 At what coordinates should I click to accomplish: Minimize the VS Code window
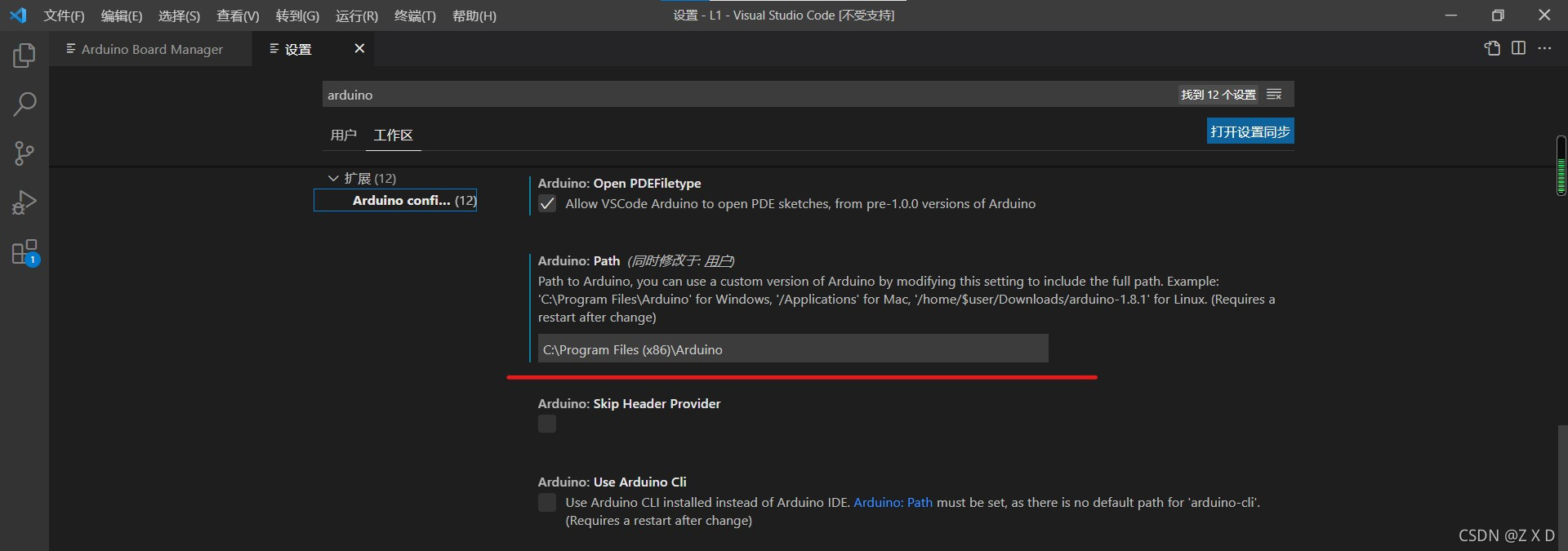(x=1450, y=16)
